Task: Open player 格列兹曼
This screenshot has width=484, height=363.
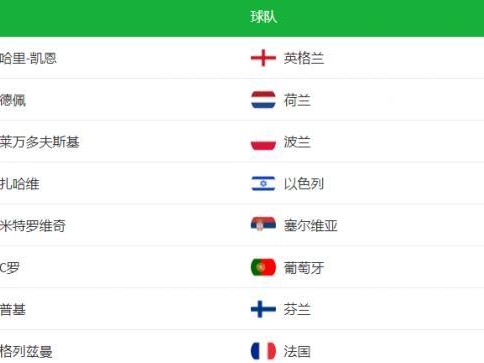Action: tap(26, 351)
